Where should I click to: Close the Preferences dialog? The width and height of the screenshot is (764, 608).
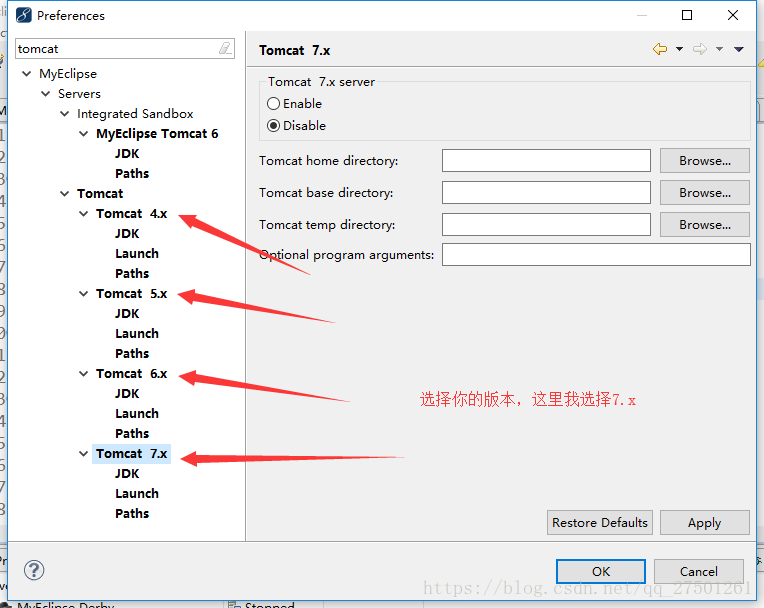click(x=732, y=15)
